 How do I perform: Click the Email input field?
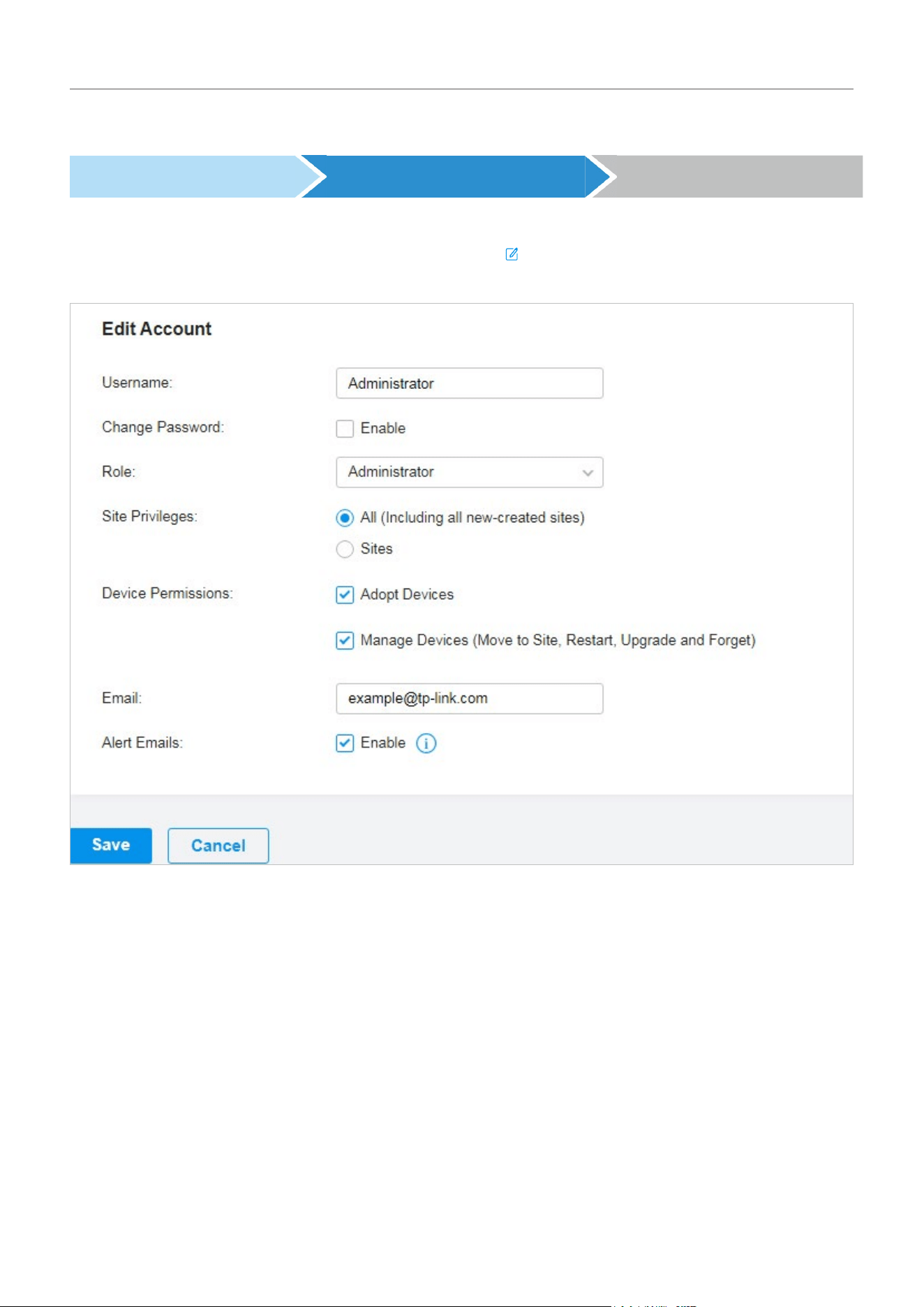pyautogui.click(x=470, y=699)
